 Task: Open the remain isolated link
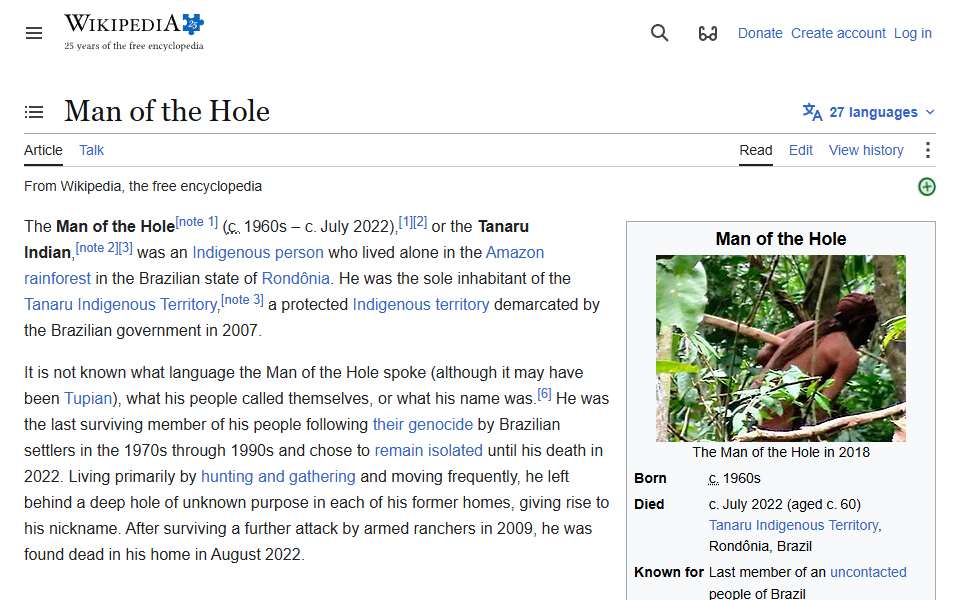click(429, 451)
